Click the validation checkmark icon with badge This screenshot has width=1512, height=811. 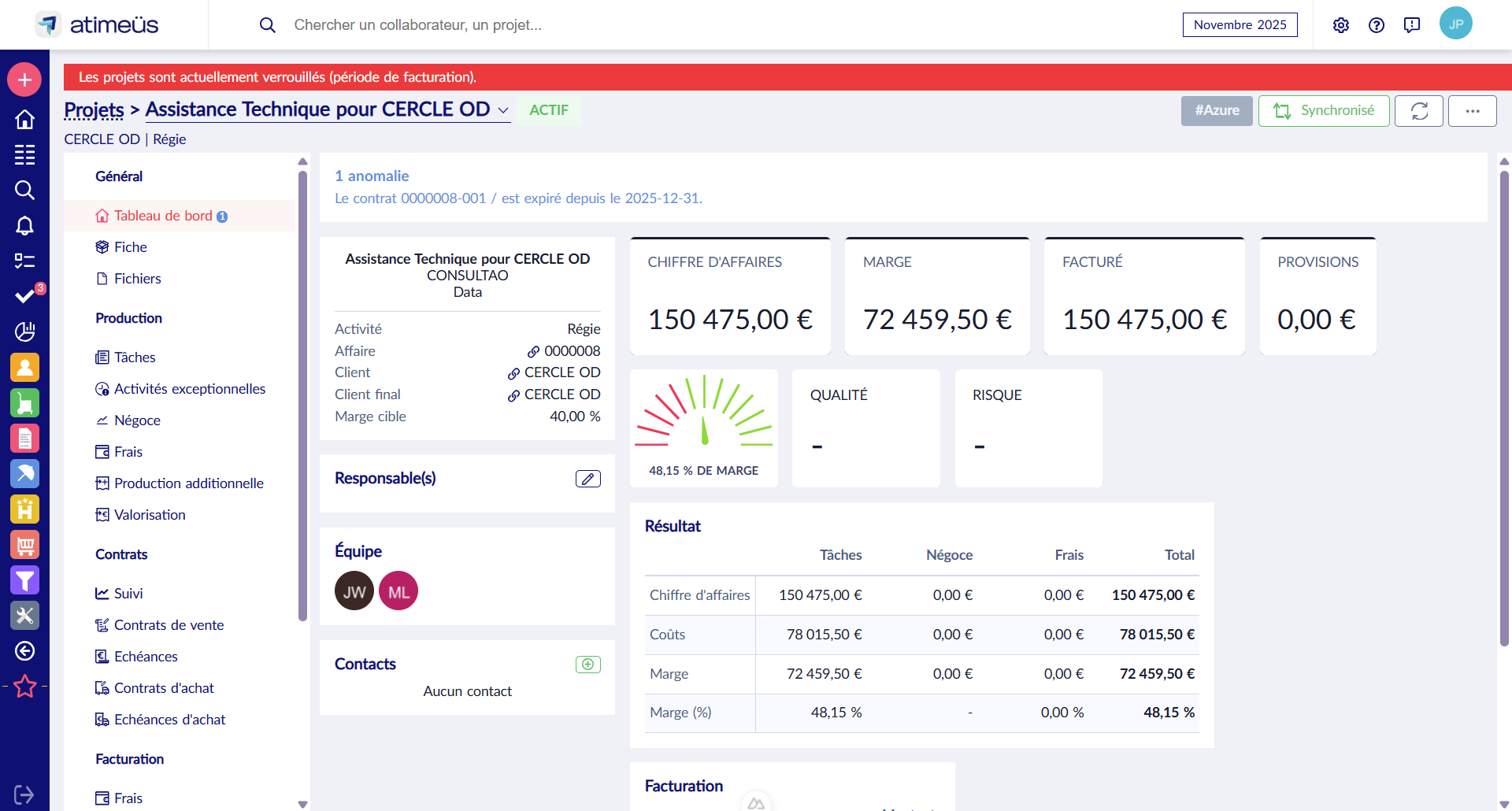click(24, 296)
